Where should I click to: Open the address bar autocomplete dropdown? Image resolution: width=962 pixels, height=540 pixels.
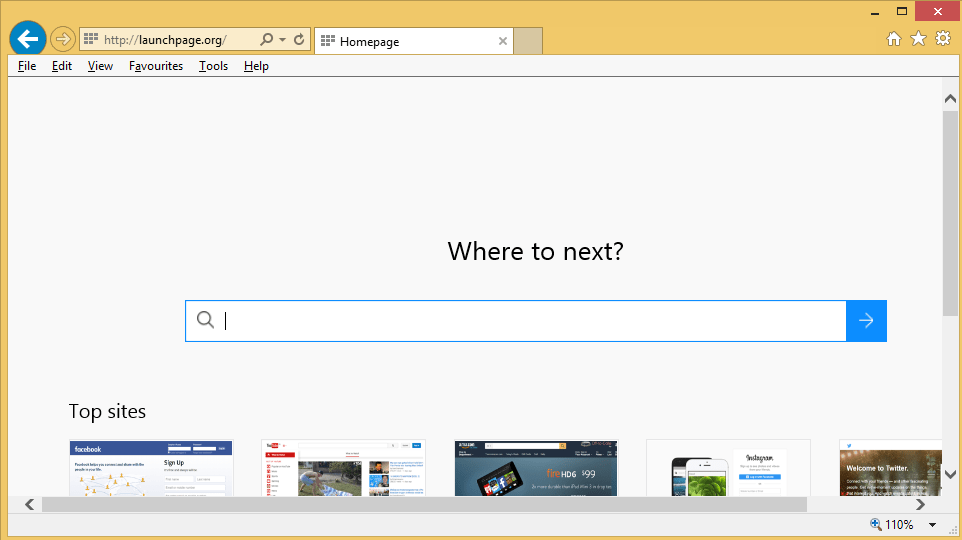[x=282, y=39]
